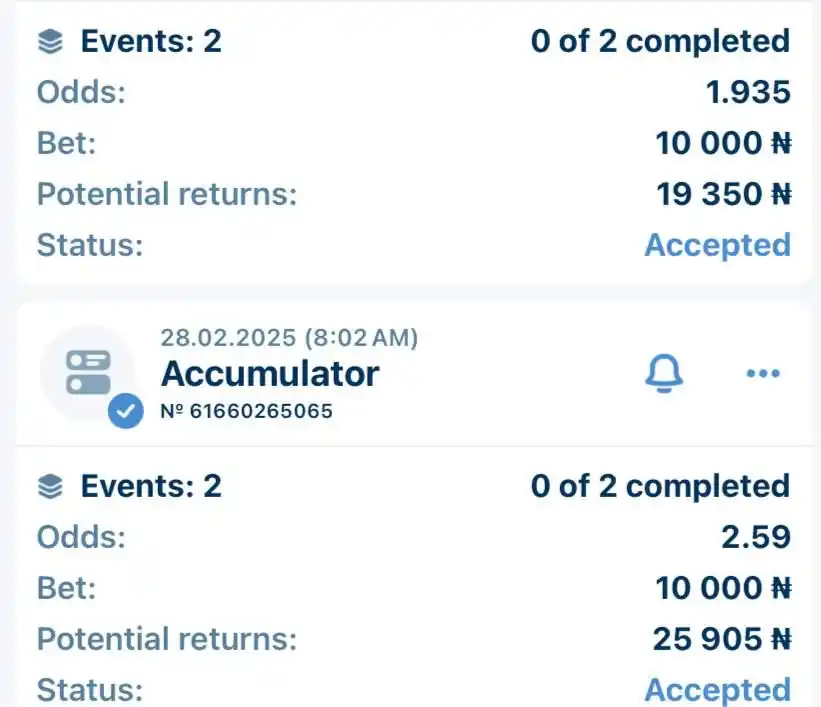Click the Accumulator bet type round icon
Image resolution: width=821 pixels, height=707 pixels.
(x=87, y=373)
